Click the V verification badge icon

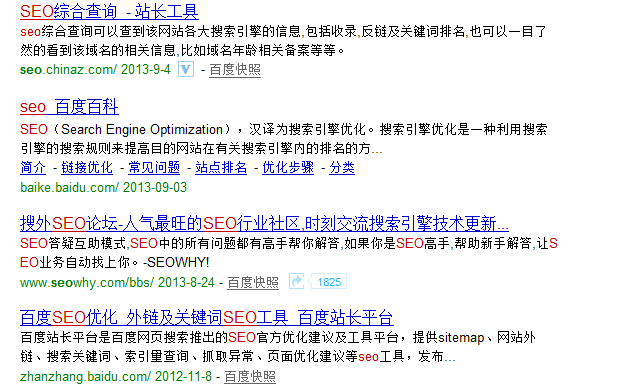(x=186, y=69)
